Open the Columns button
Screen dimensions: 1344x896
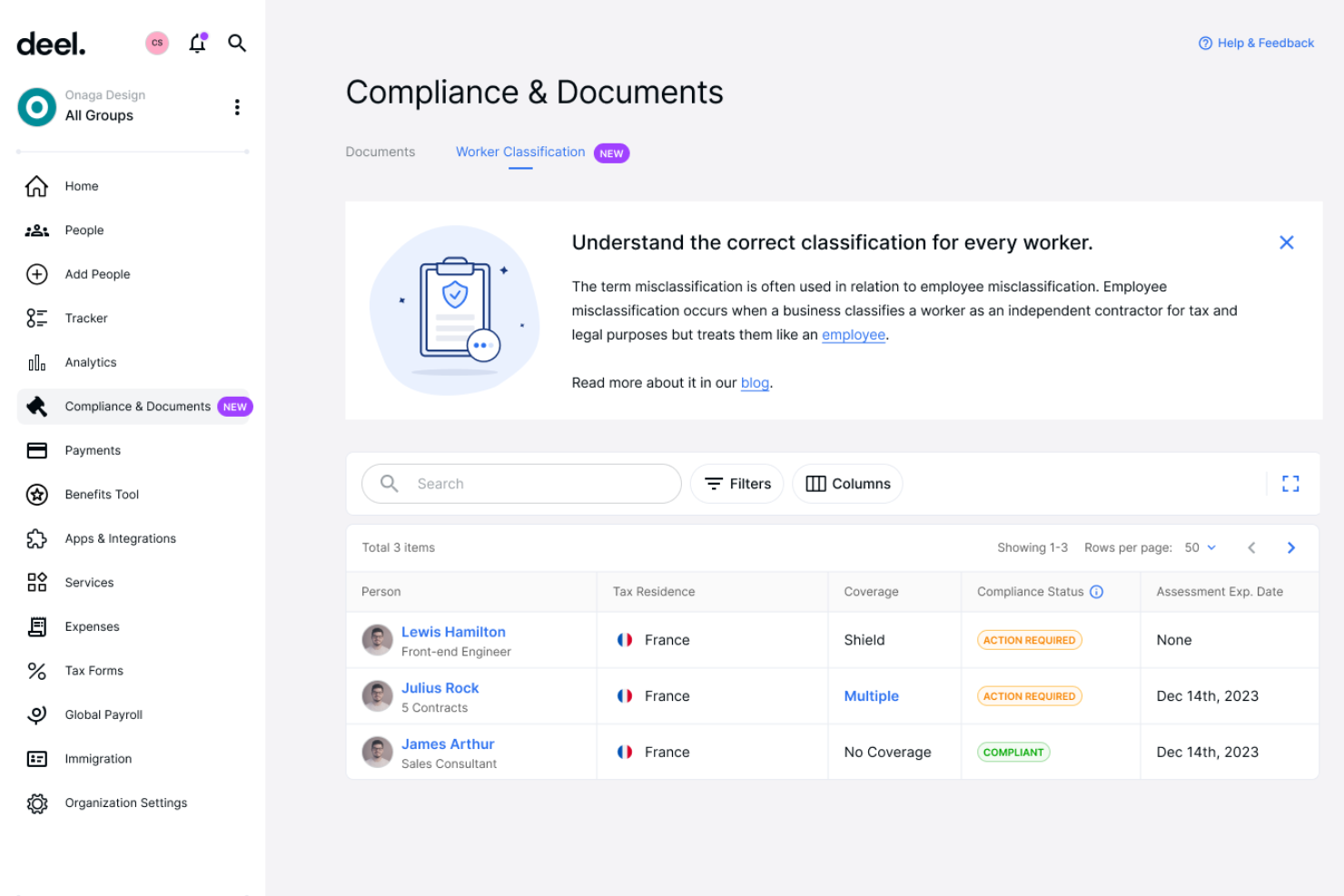[847, 484]
